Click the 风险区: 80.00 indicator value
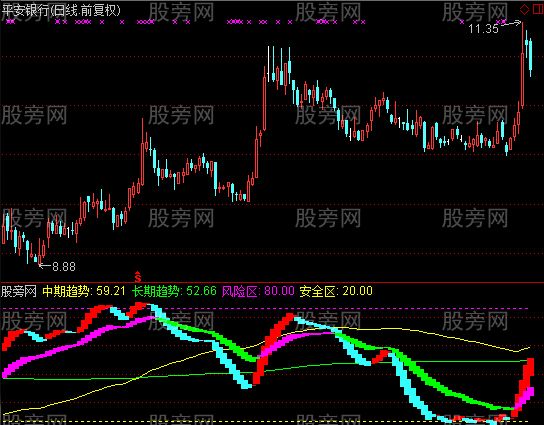 (x=258, y=291)
